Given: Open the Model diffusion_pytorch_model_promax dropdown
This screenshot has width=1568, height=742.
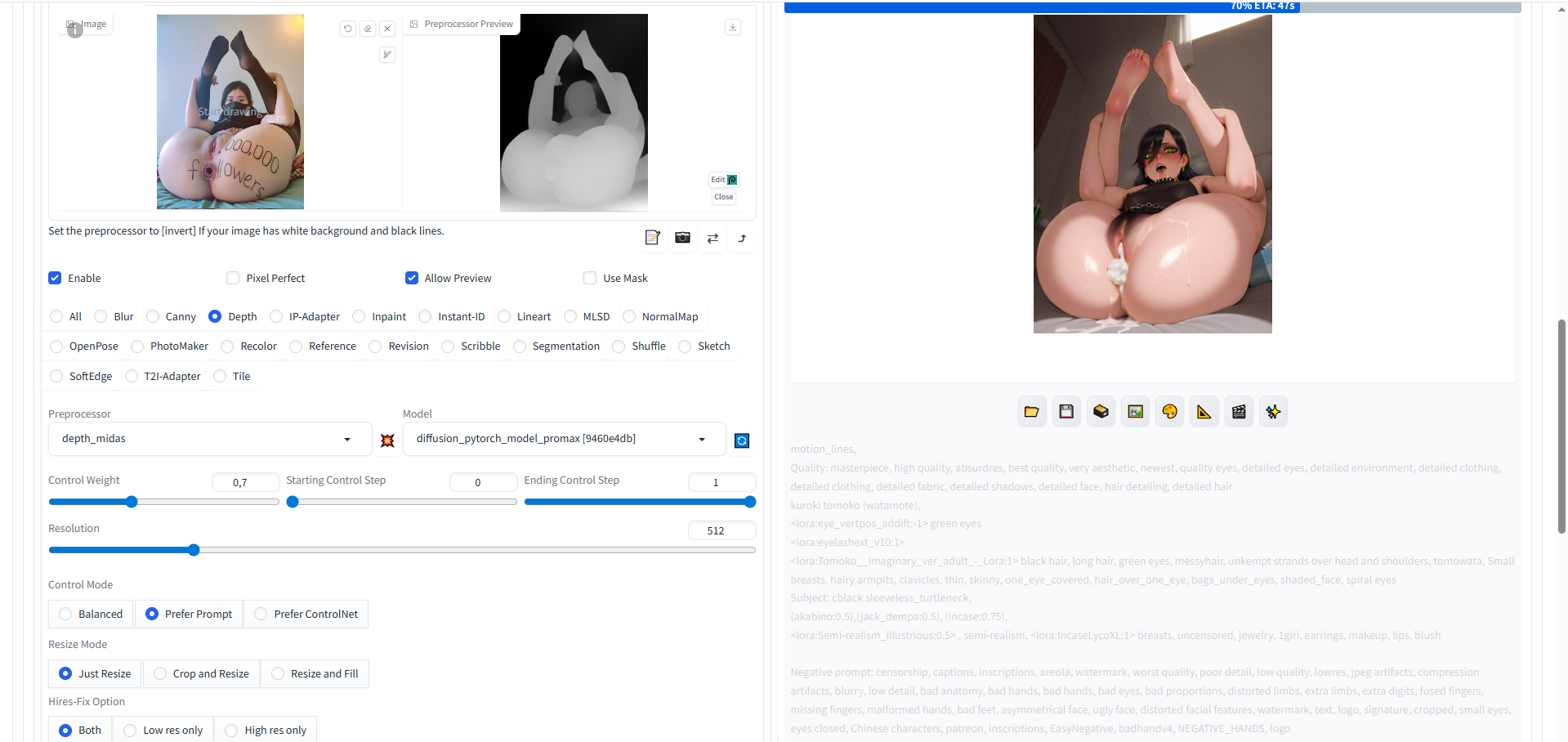Looking at the screenshot, I should [x=564, y=439].
